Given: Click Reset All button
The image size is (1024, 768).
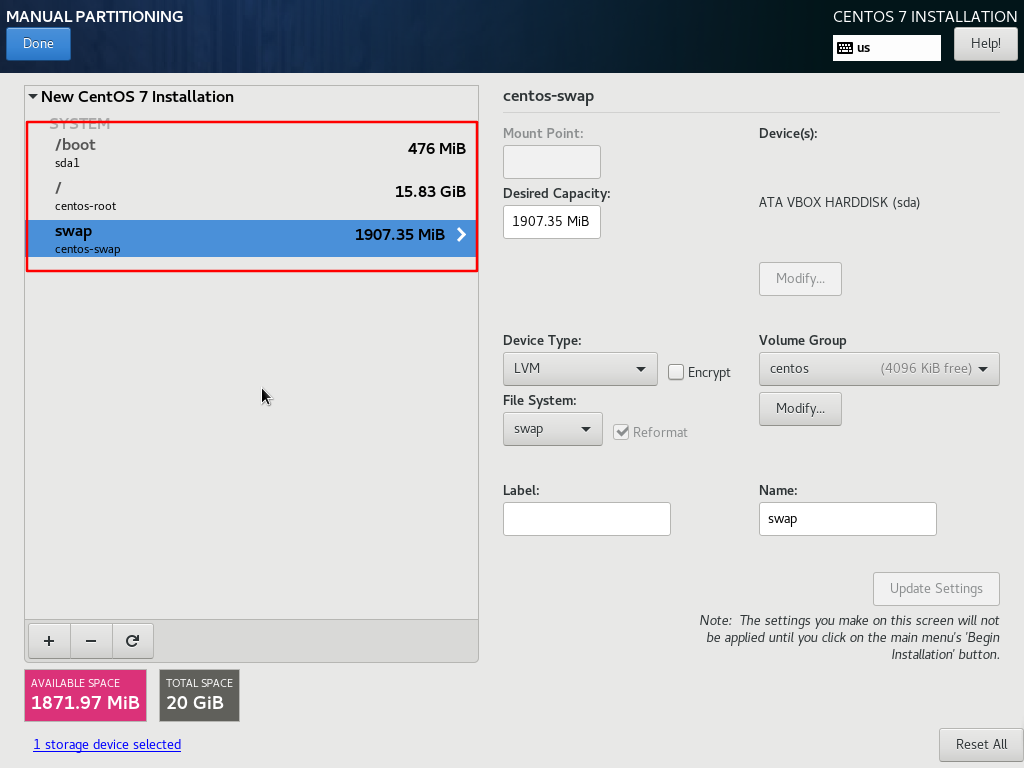Looking at the screenshot, I should pyautogui.click(x=981, y=744).
